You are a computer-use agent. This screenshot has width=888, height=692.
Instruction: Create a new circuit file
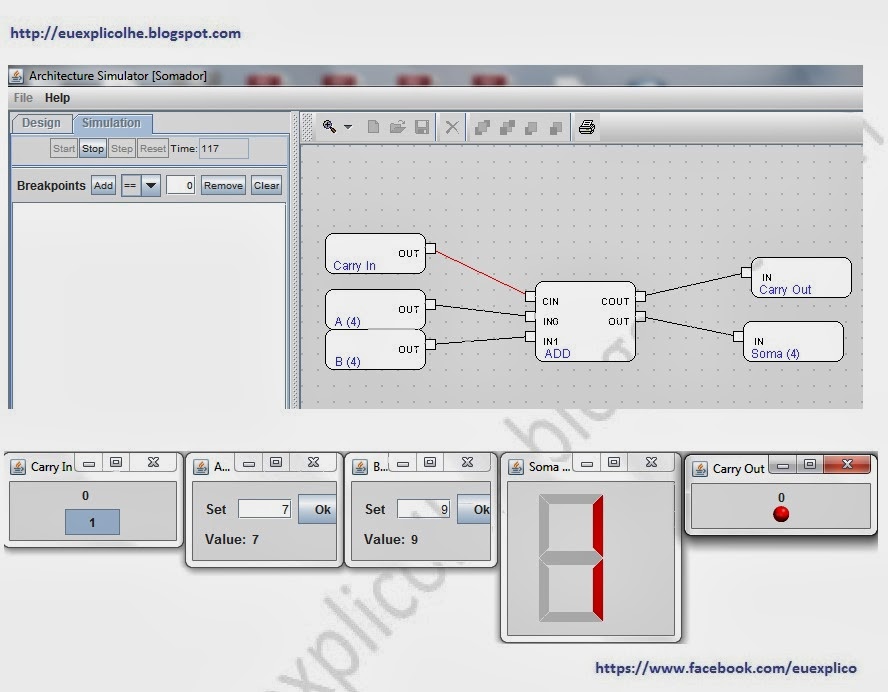[372, 126]
